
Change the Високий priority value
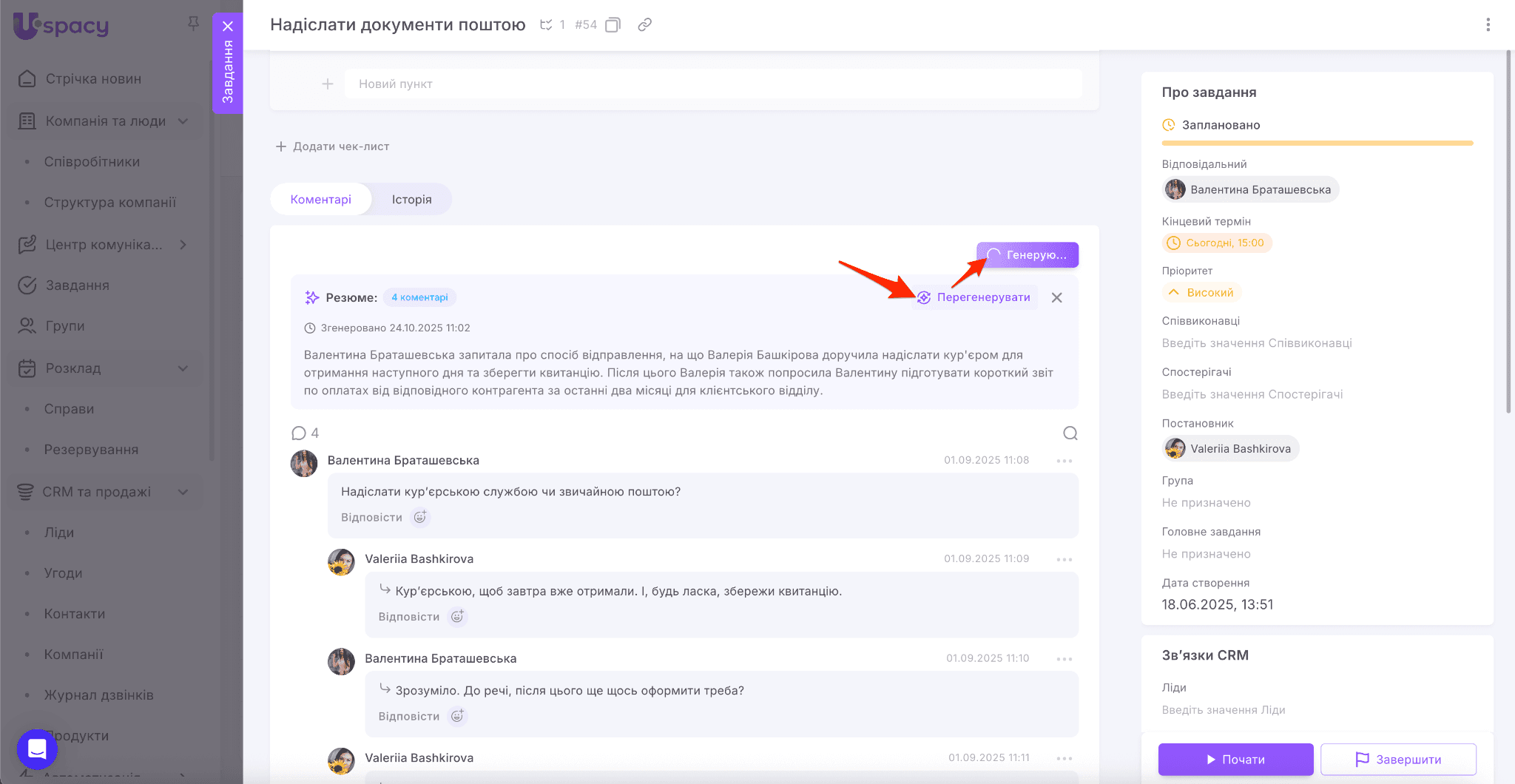(1201, 293)
